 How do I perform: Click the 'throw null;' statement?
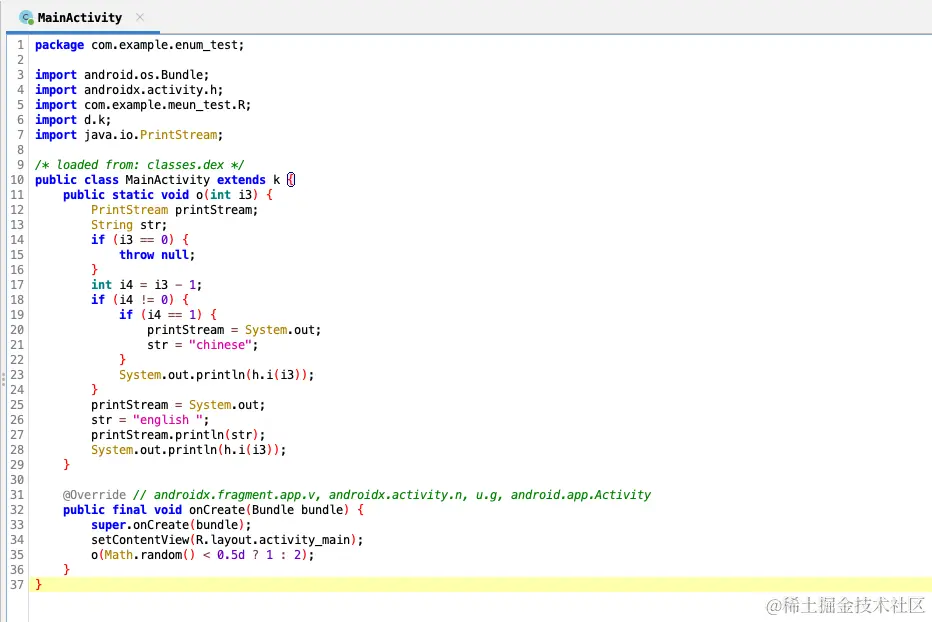click(x=157, y=255)
